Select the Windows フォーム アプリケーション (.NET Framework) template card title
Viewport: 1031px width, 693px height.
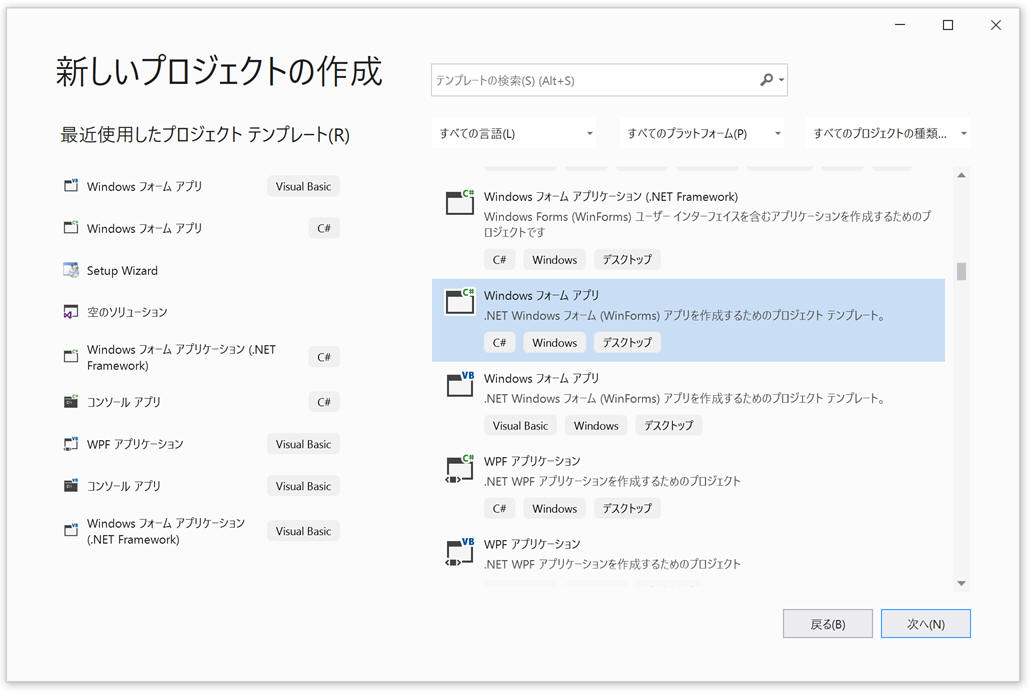[611, 197]
